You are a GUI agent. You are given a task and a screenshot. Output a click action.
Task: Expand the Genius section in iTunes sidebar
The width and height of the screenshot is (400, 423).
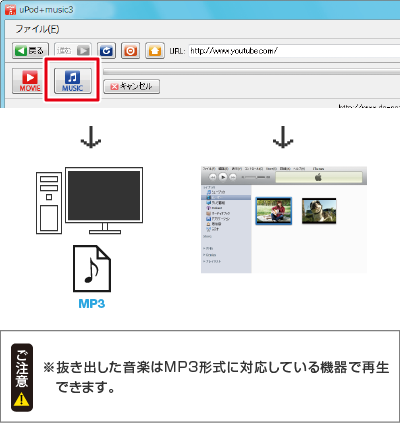210,255
